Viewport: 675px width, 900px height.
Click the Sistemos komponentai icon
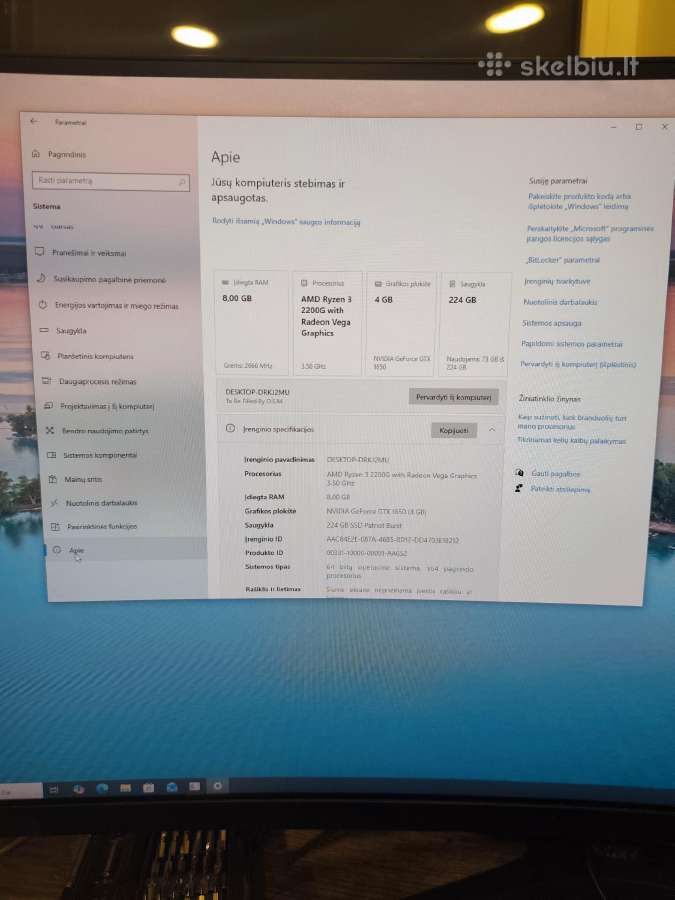[x=51, y=455]
